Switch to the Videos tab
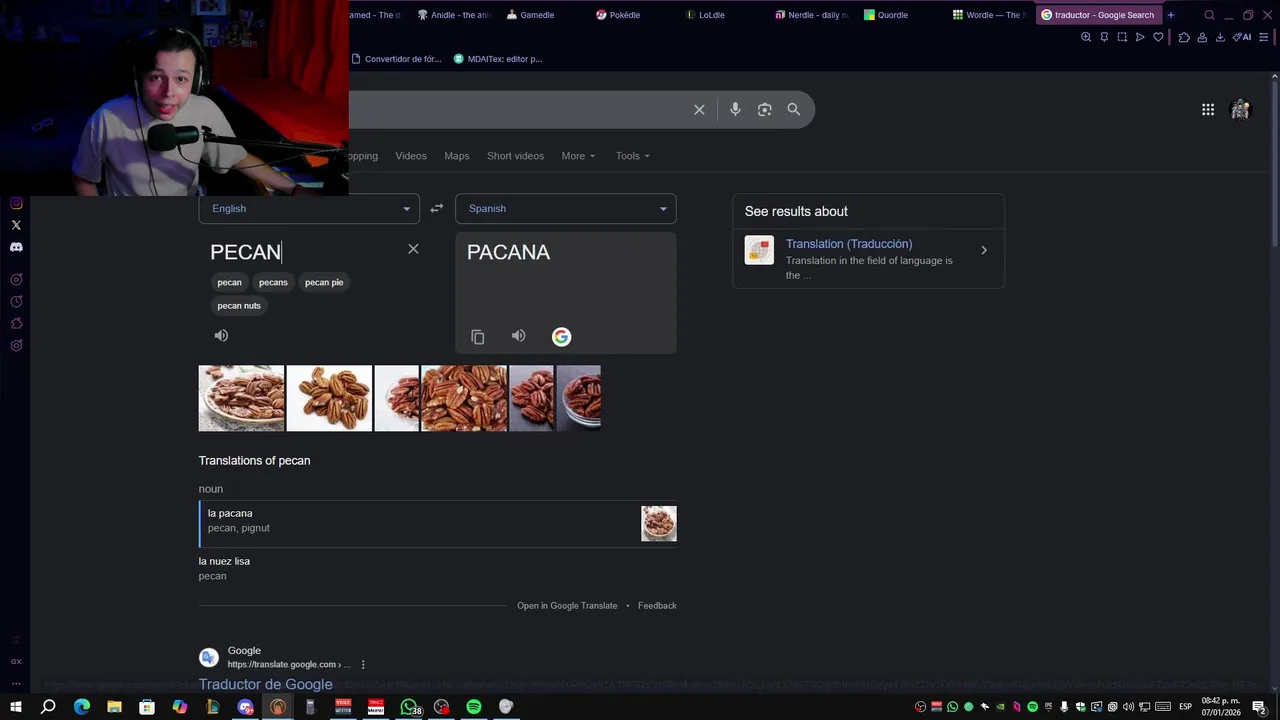The width and height of the screenshot is (1280, 720). point(411,156)
